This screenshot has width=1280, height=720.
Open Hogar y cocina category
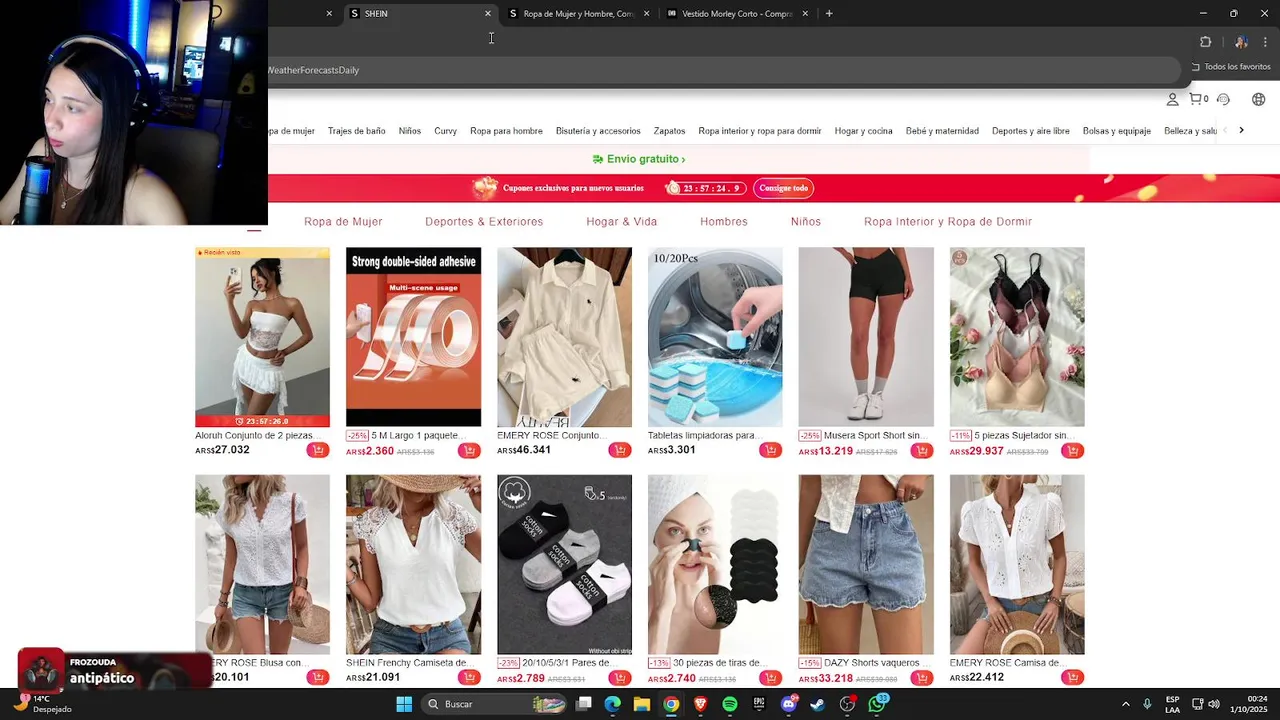(x=863, y=131)
